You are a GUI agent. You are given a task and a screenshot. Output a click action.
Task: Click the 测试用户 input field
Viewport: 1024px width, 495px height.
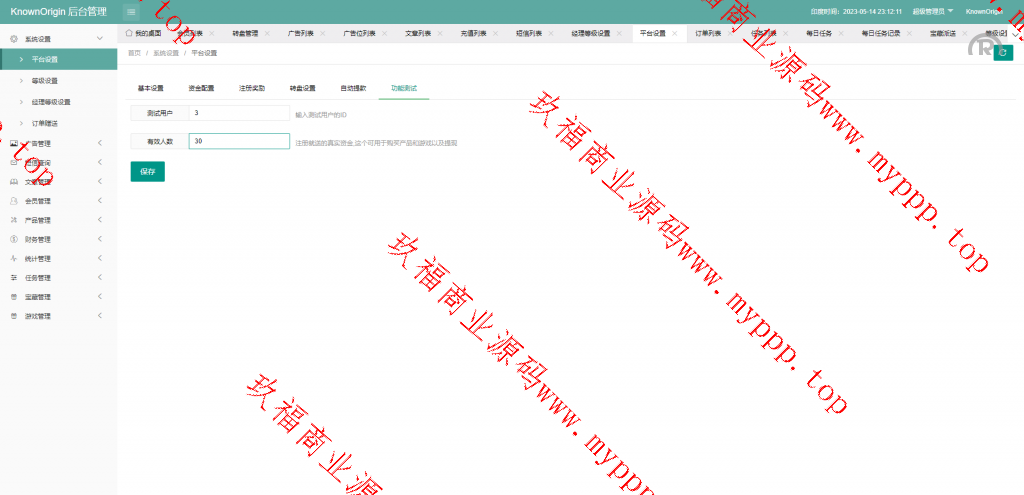click(239, 114)
